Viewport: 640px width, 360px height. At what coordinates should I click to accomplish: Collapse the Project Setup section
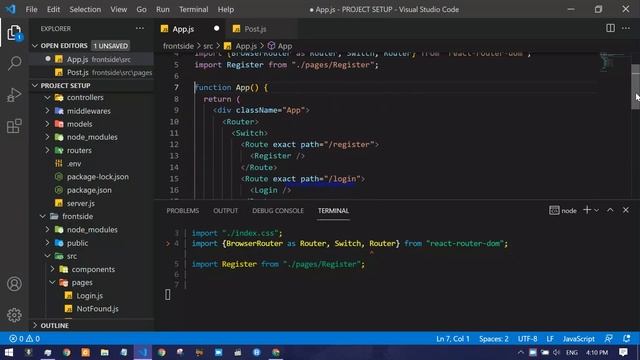tap(35, 85)
